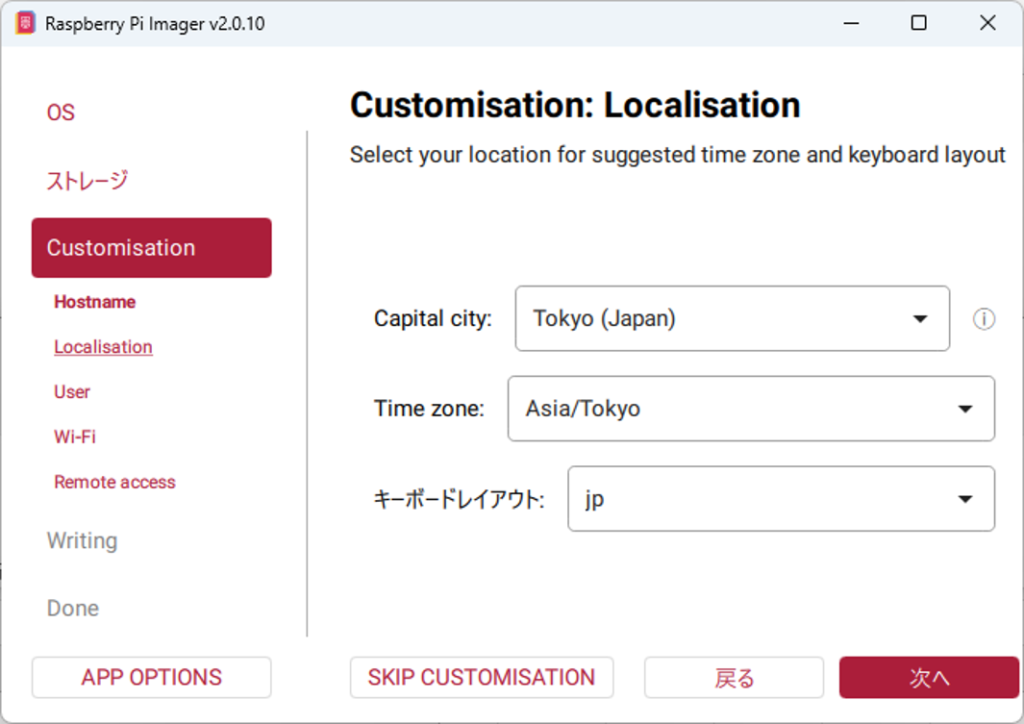Click the 次へ next button
The width and height of the screenshot is (1024, 724).
(x=929, y=678)
